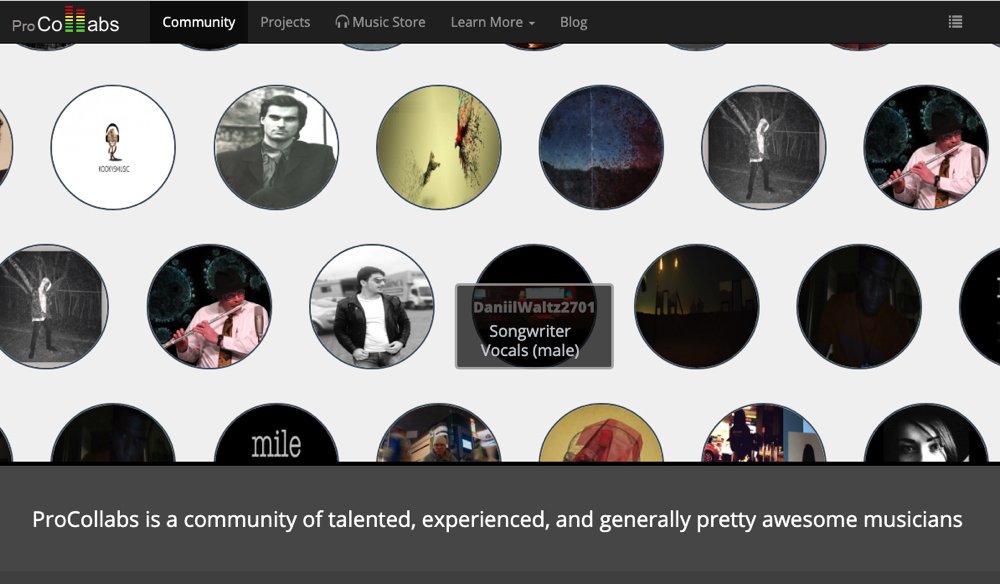
Task: Open the list menu icon in navbar
Action: pos(955,22)
